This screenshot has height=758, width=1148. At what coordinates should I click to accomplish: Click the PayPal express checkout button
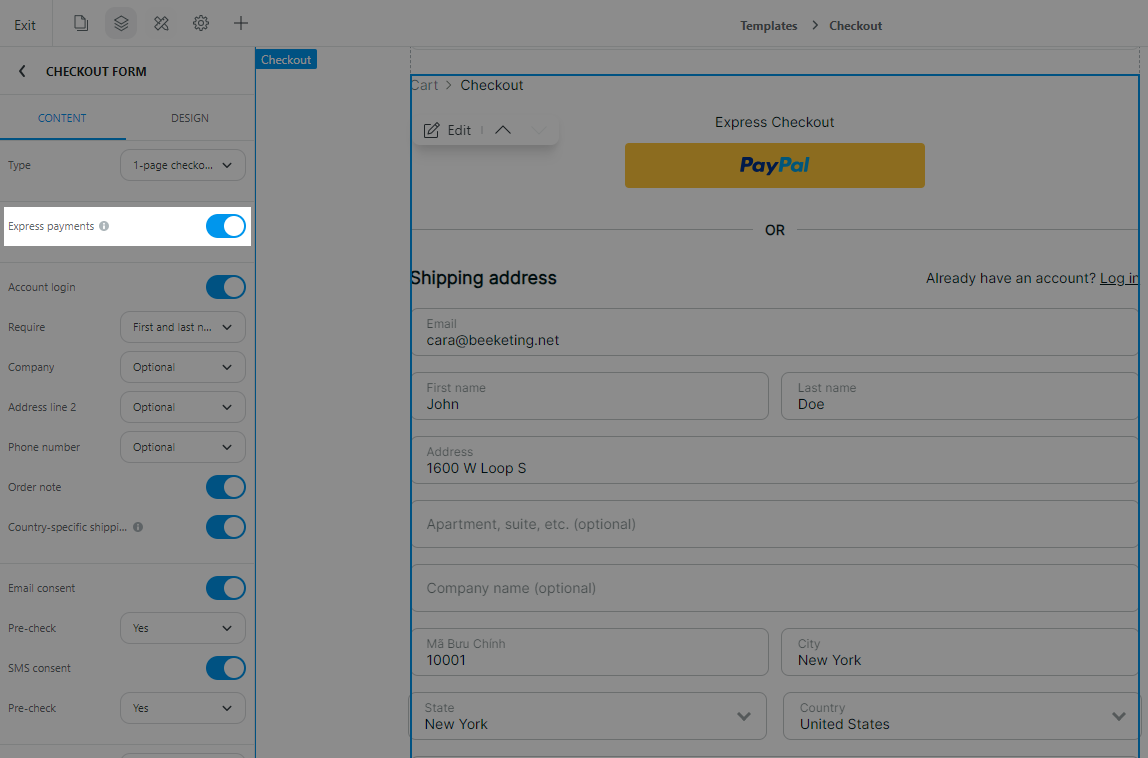[x=775, y=166]
